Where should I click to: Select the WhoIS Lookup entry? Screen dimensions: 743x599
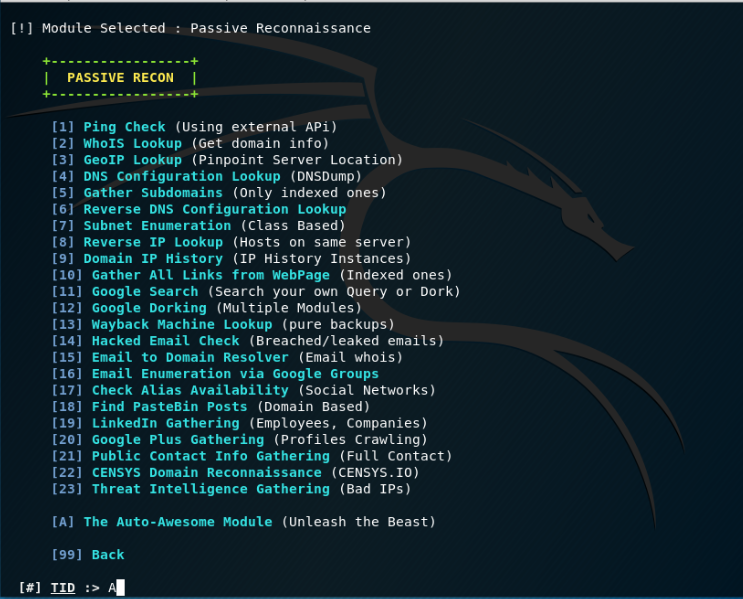coord(132,144)
